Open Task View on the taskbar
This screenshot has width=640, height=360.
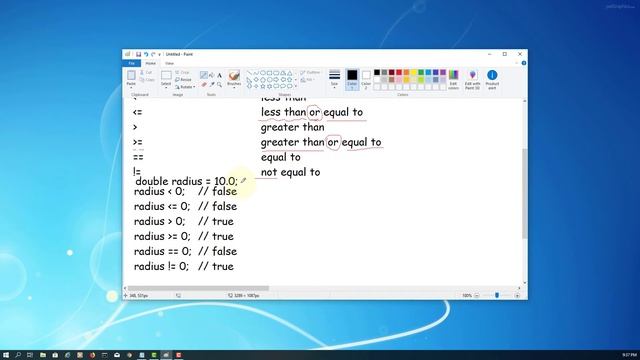30,355
